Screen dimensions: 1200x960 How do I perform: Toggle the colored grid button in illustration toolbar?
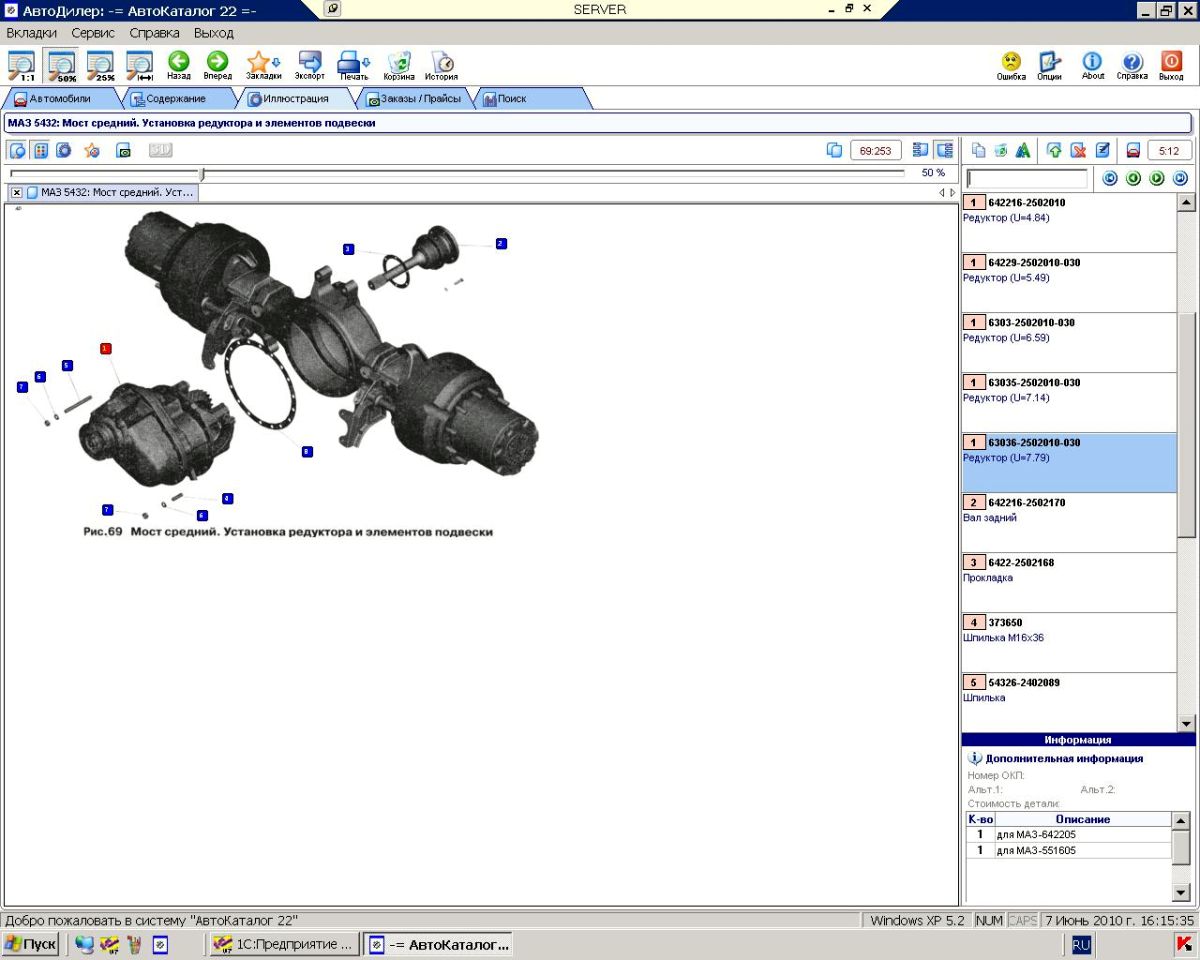pyautogui.click(x=41, y=150)
